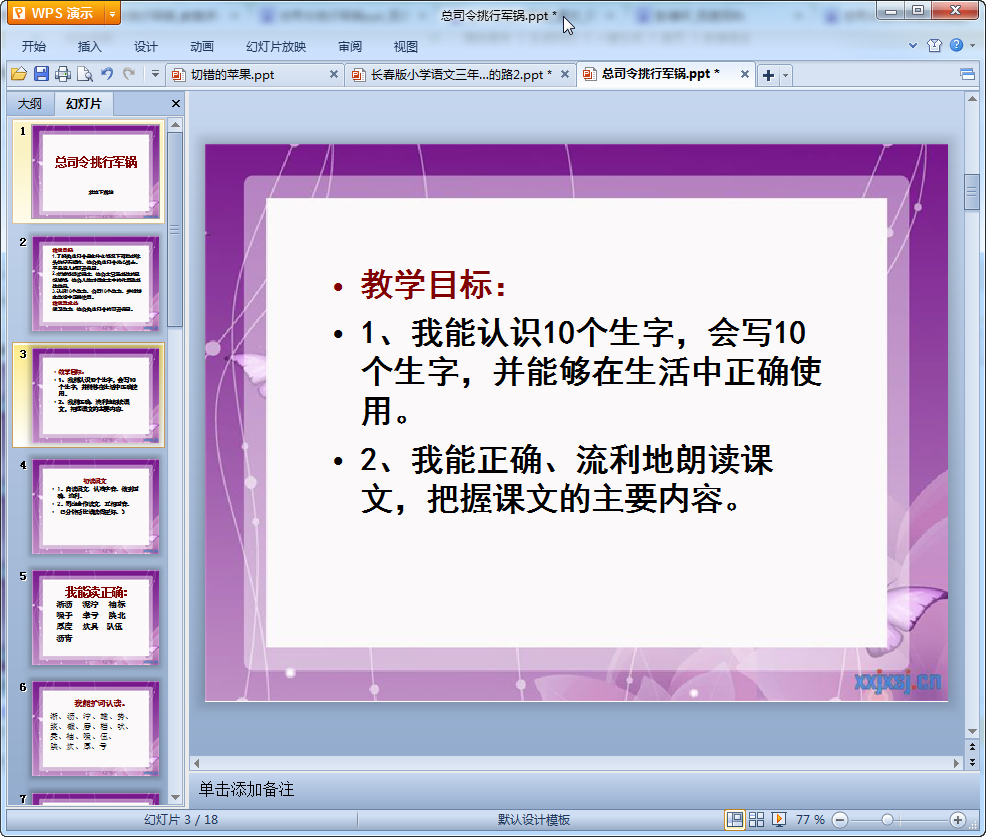Screen dimensions: 986x837
Task: Open the 幻灯片放映 ribbon tab
Action: pos(276,47)
